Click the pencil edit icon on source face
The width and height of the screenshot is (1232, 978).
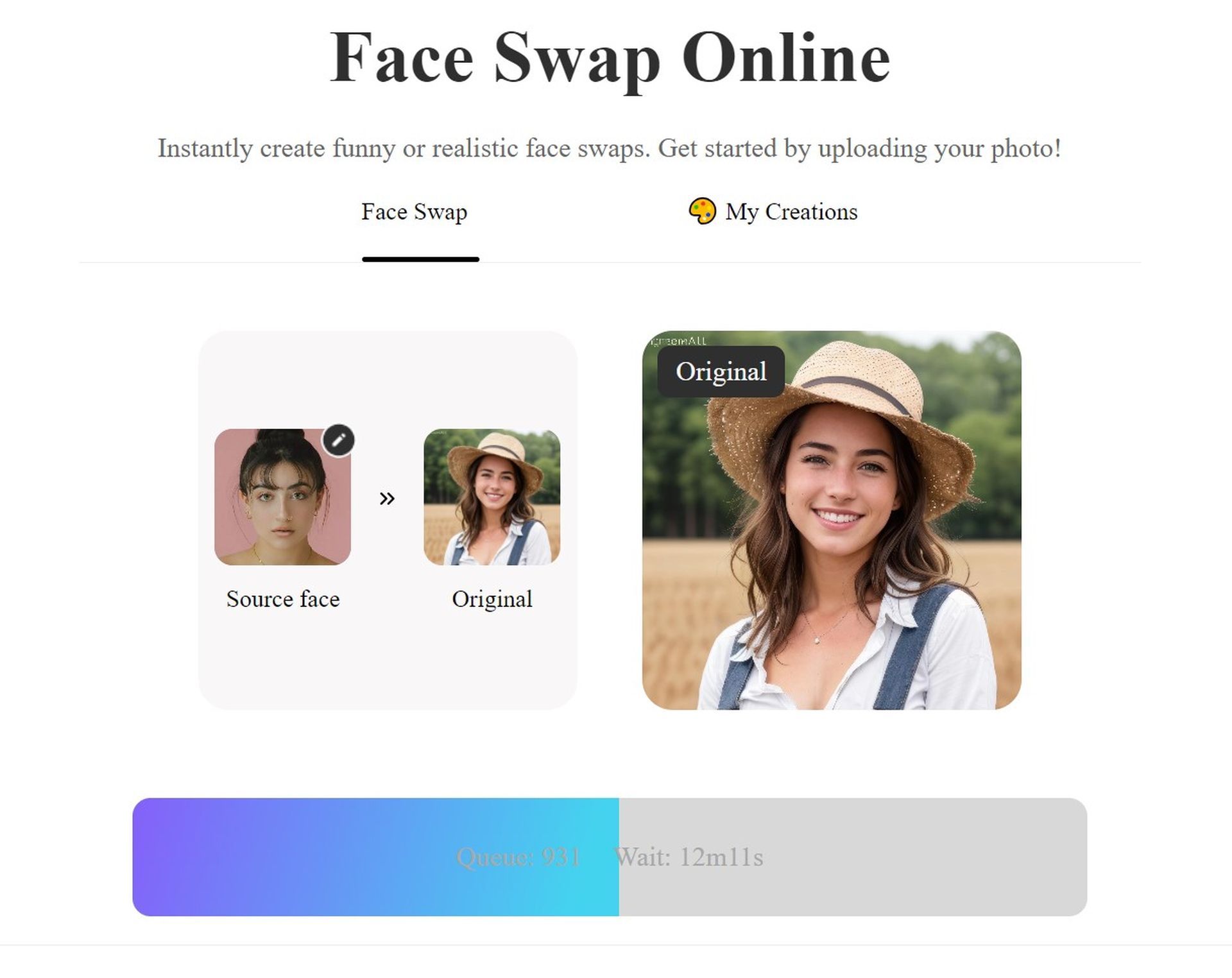338,440
